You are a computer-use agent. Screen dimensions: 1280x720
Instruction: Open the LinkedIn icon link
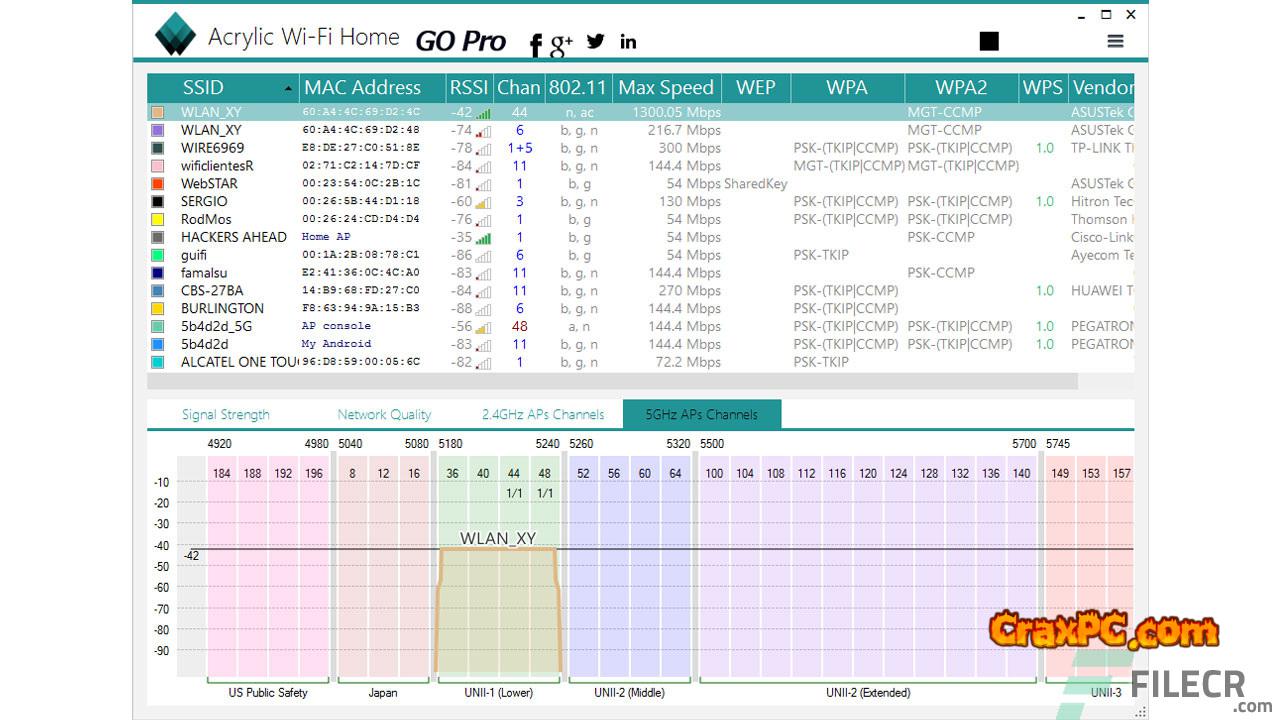(x=628, y=41)
